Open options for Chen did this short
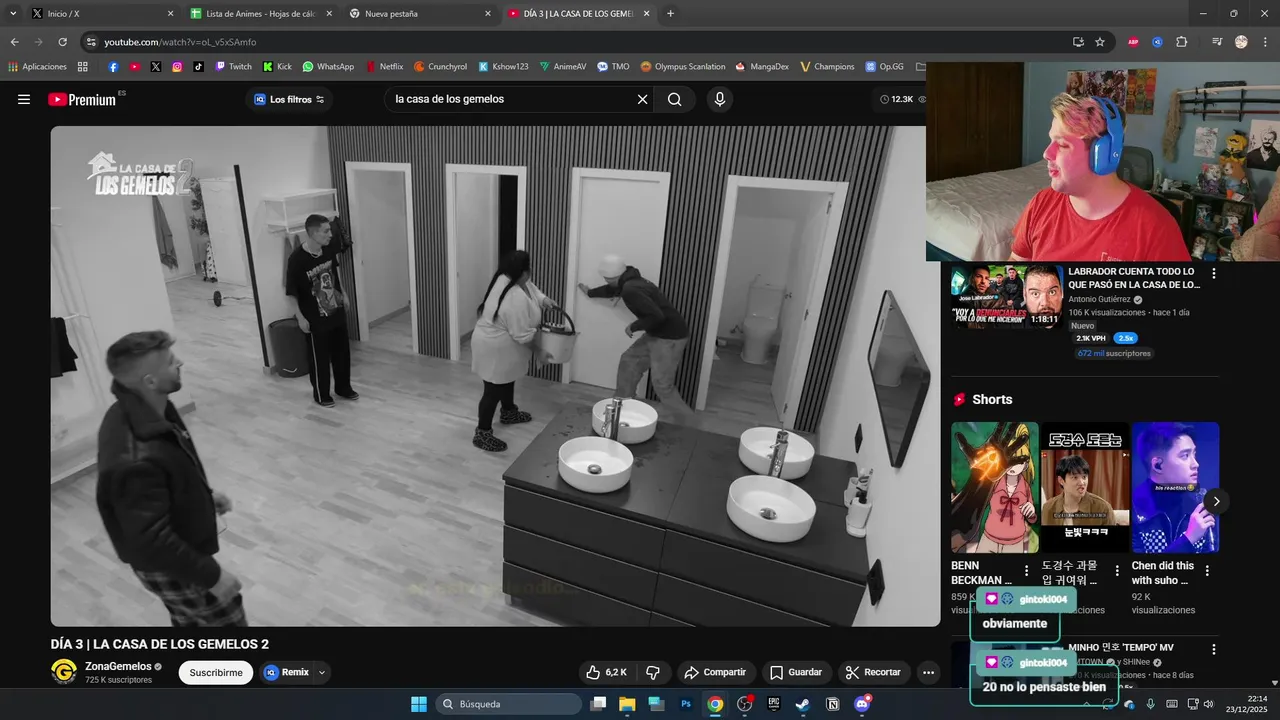The width and height of the screenshot is (1280, 720). (1207, 571)
